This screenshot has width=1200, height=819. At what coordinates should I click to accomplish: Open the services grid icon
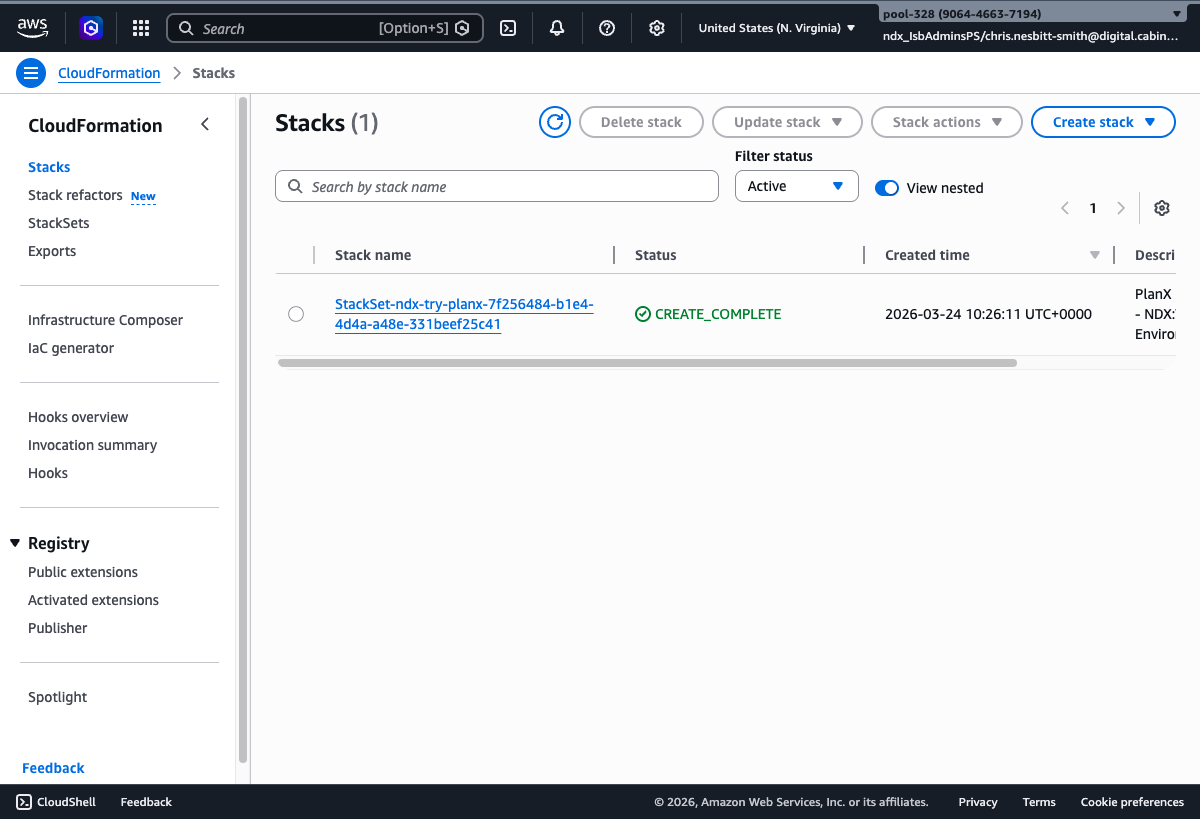140,27
